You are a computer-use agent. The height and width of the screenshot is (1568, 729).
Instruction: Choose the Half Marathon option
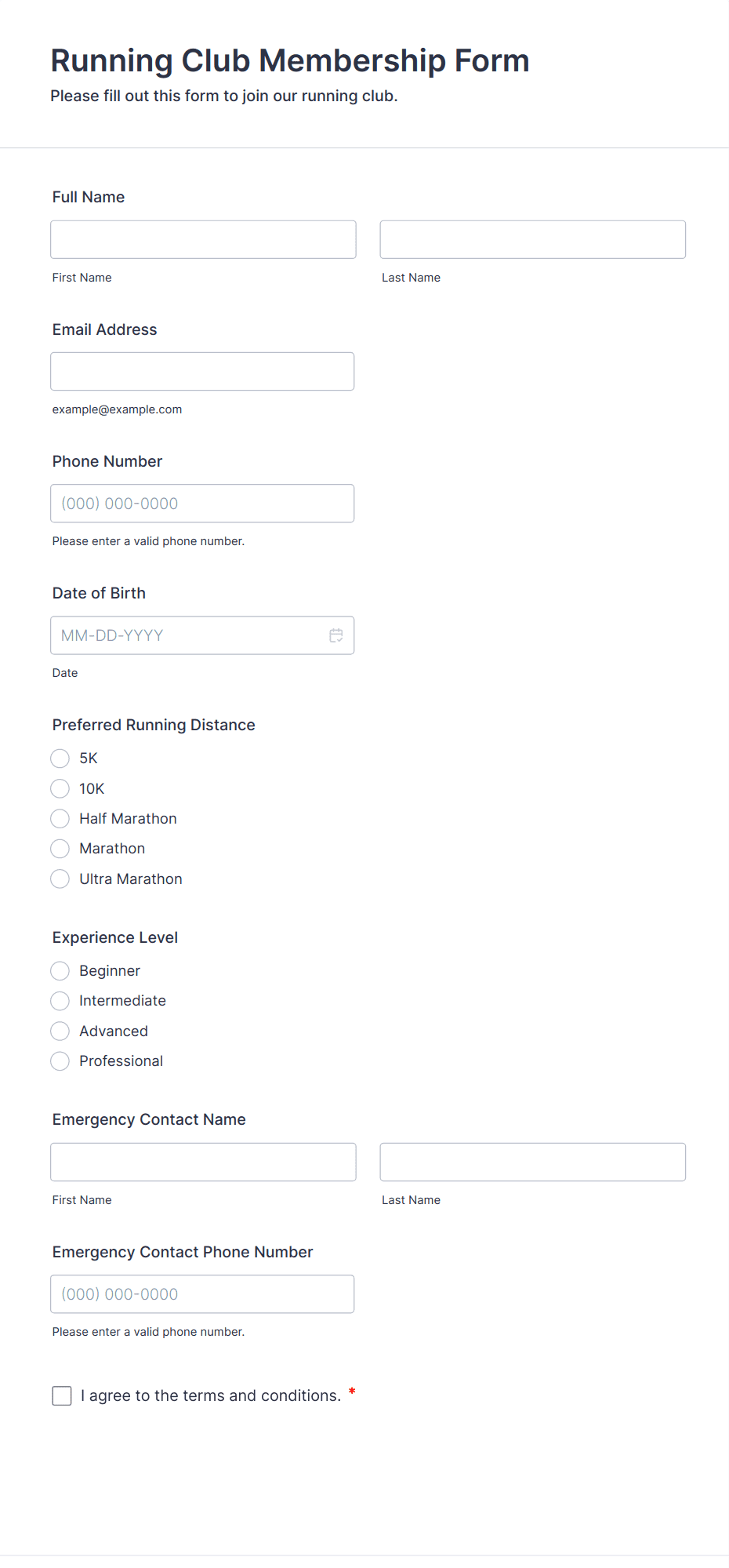60,818
